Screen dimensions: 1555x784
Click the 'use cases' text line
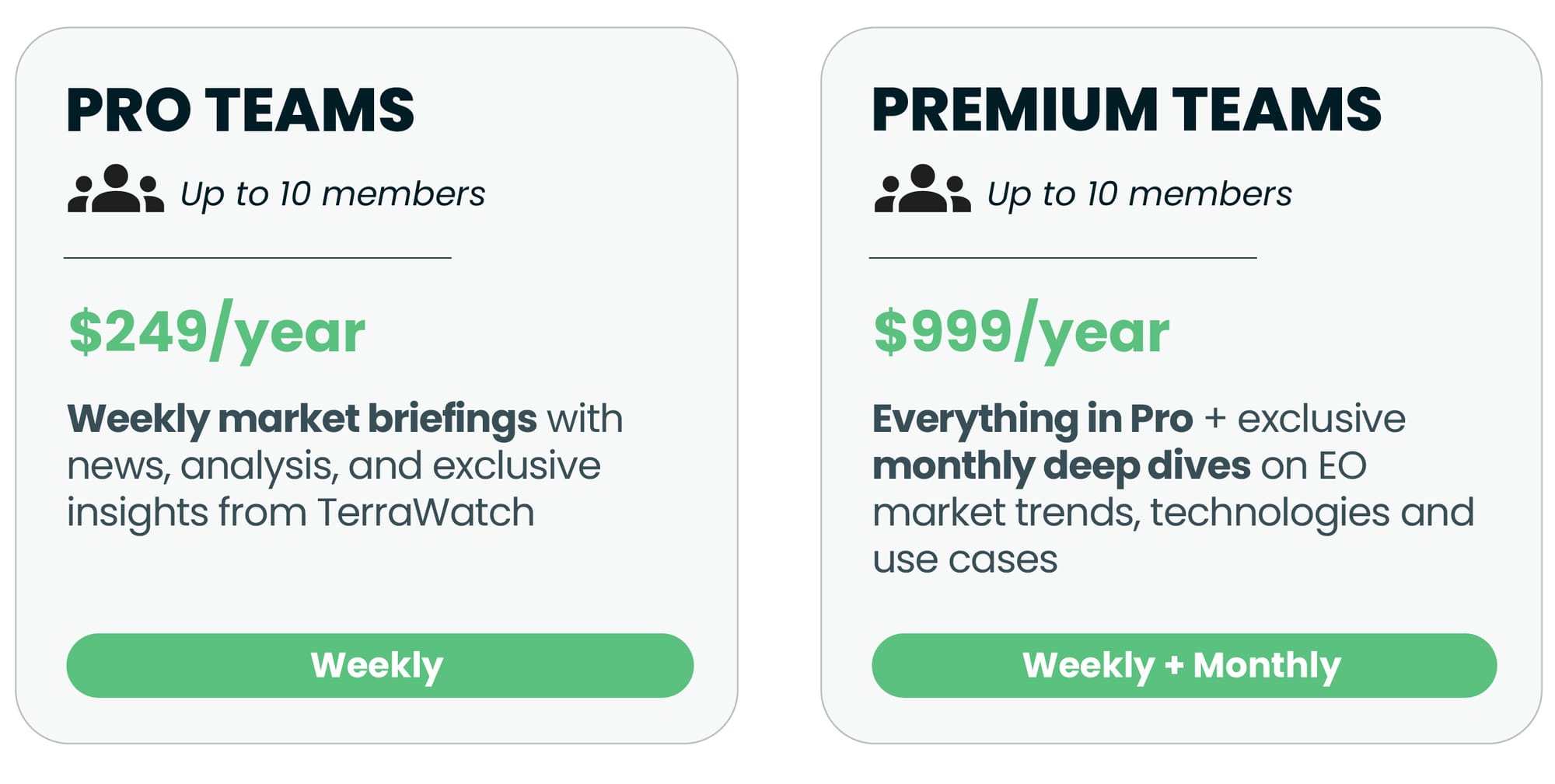point(965,559)
